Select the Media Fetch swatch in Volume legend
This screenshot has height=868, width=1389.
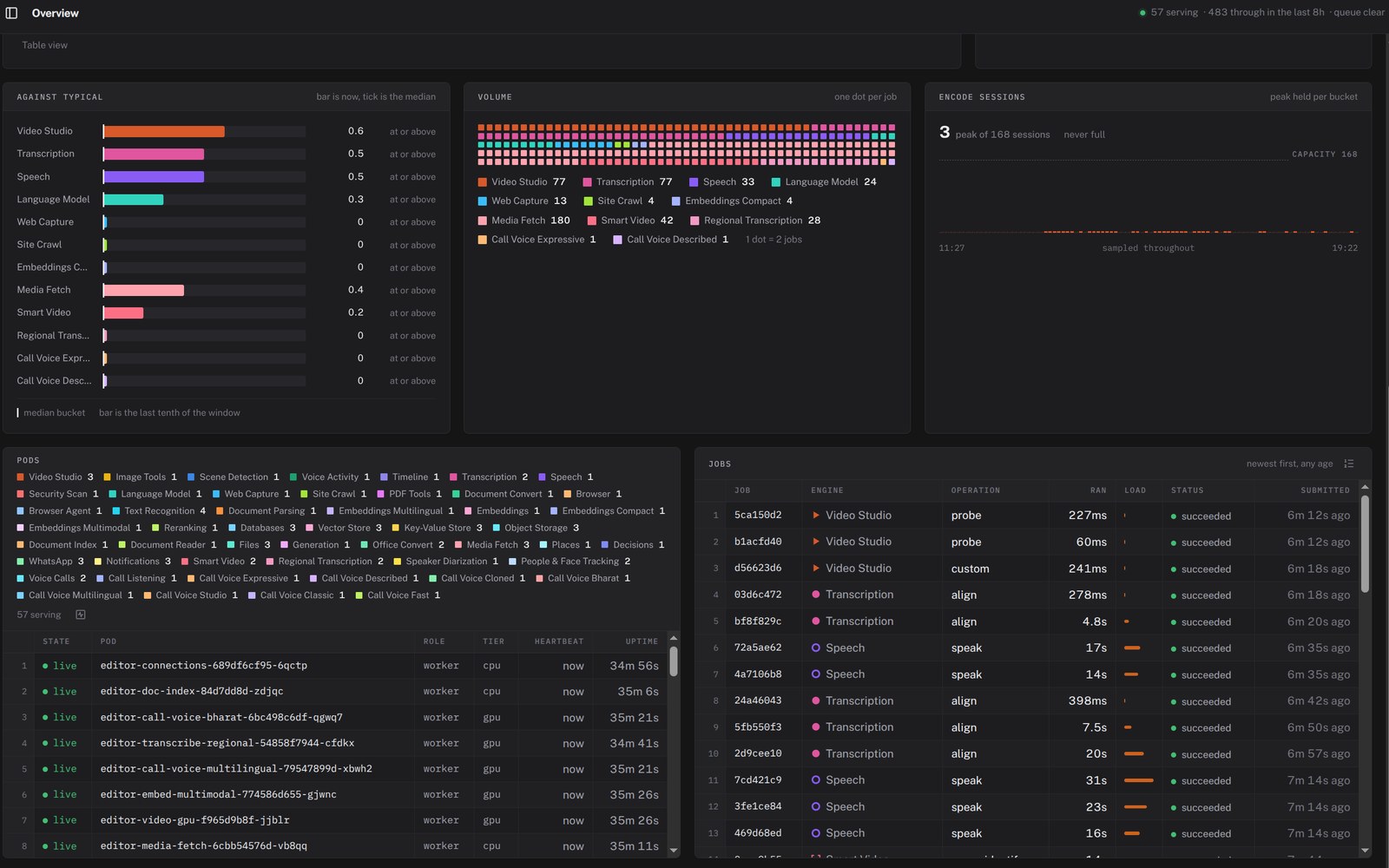(482, 220)
